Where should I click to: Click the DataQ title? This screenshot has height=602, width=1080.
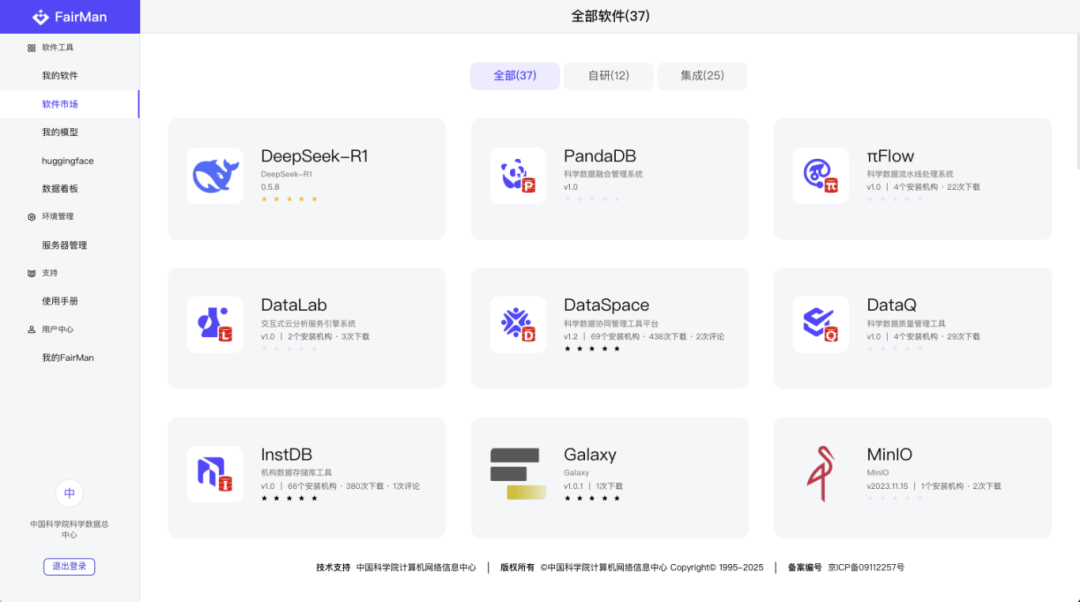click(x=891, y=305)
